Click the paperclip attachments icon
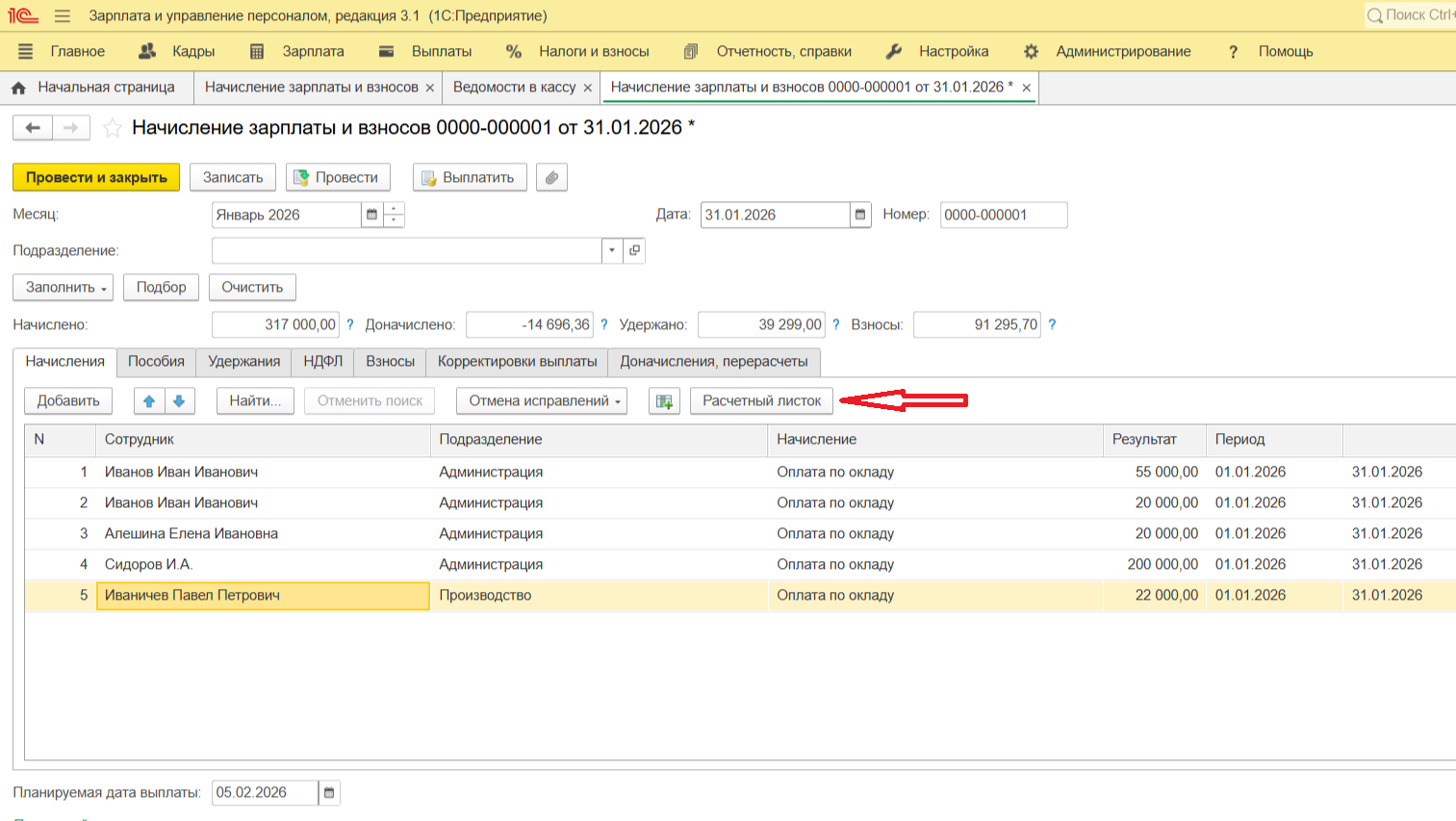 click(551, 178)
